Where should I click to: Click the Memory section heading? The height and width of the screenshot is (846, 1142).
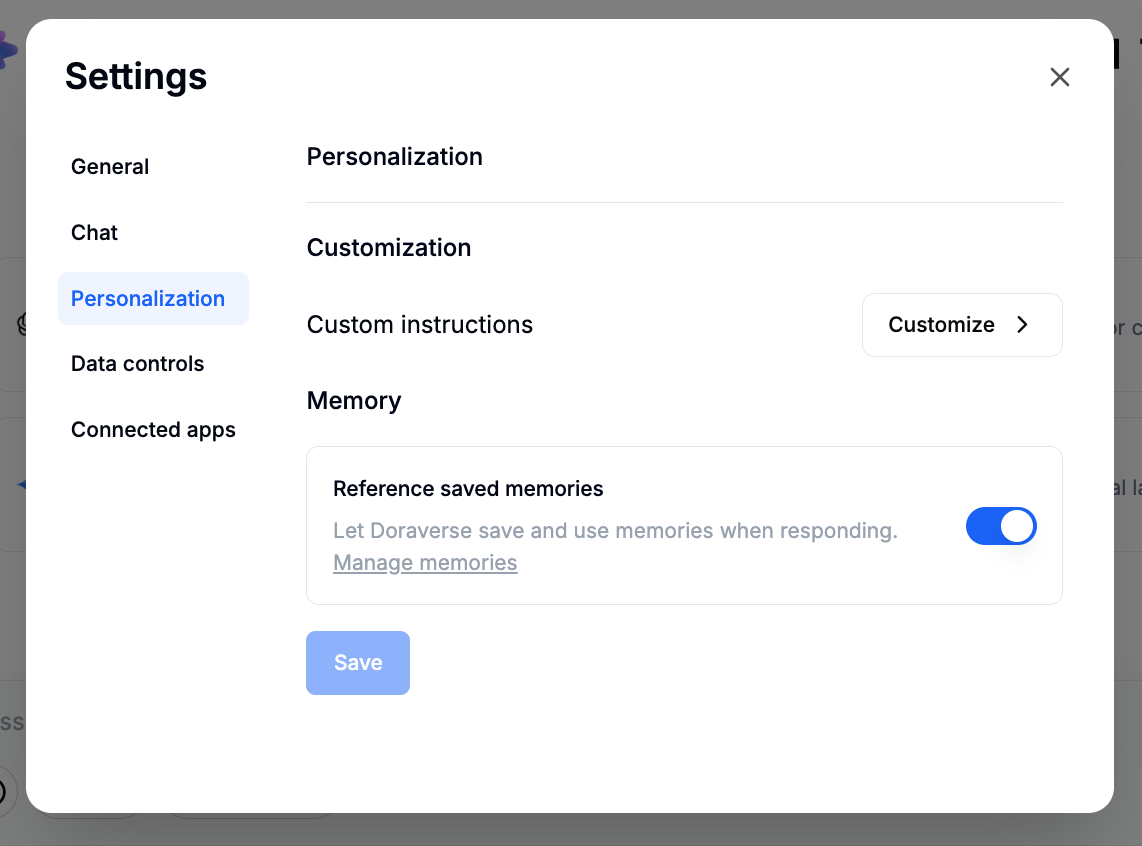(354, 401)
